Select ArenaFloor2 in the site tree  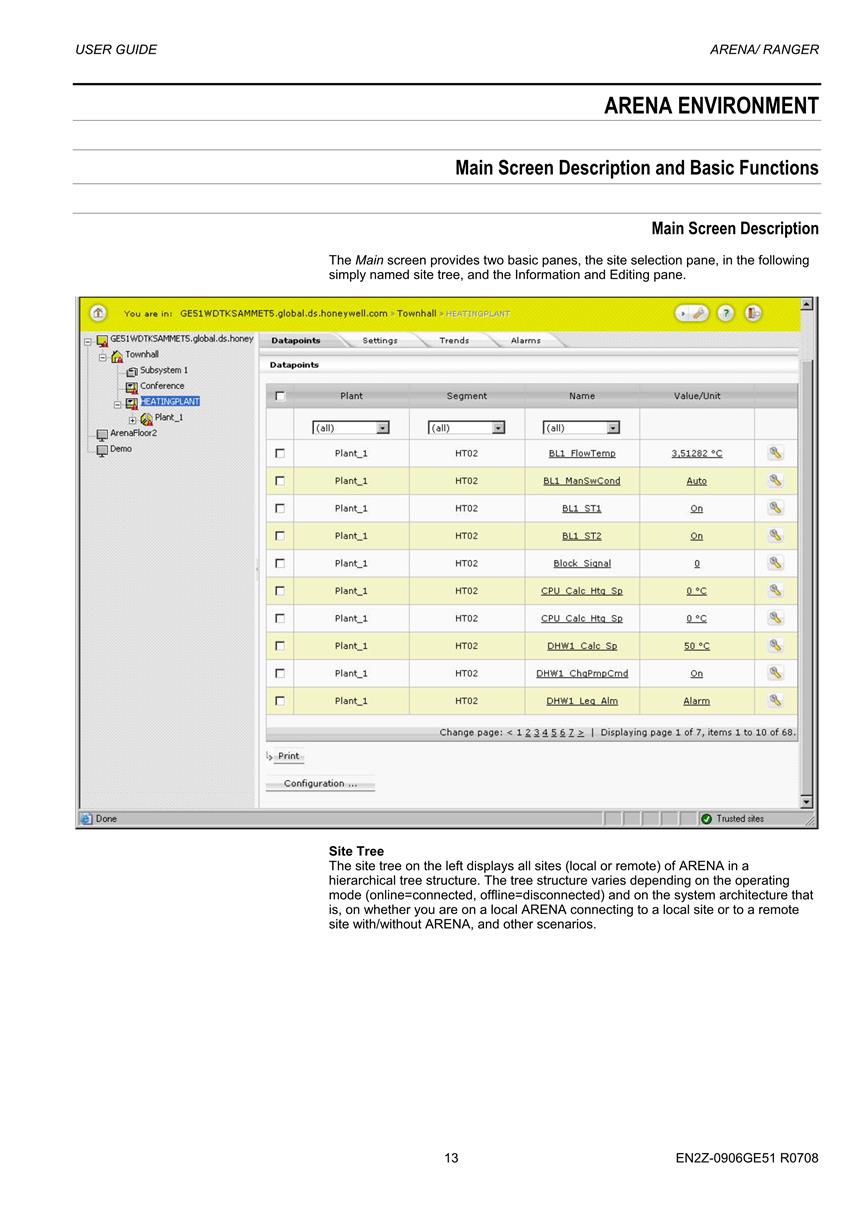click(x=133, y=433)
